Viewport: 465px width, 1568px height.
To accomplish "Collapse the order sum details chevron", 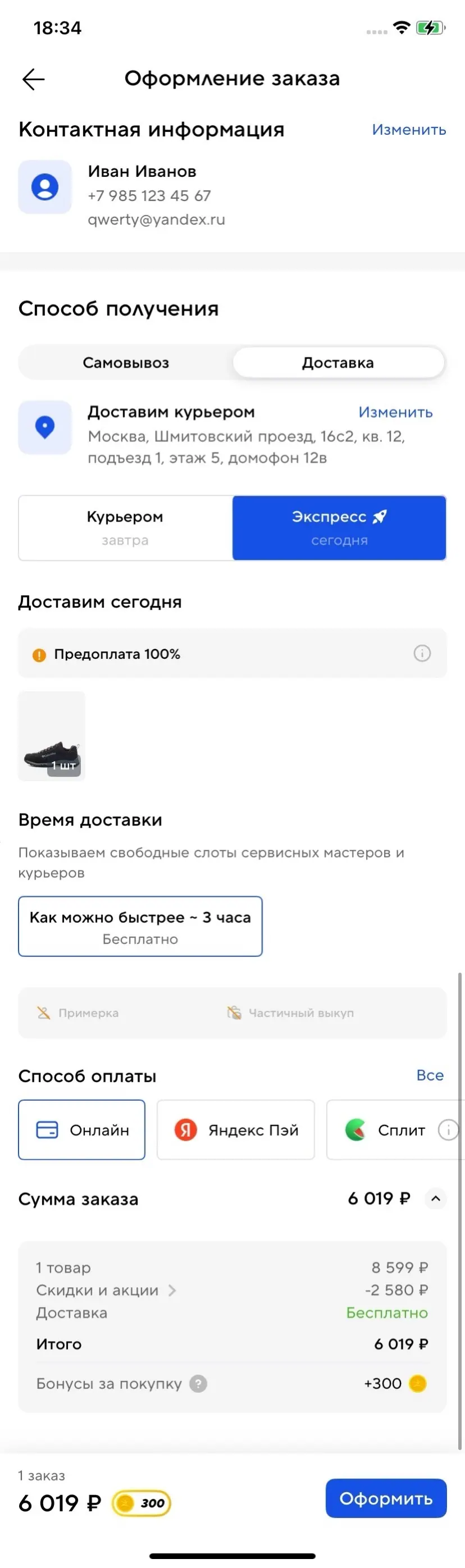I will click(435, 1198).
